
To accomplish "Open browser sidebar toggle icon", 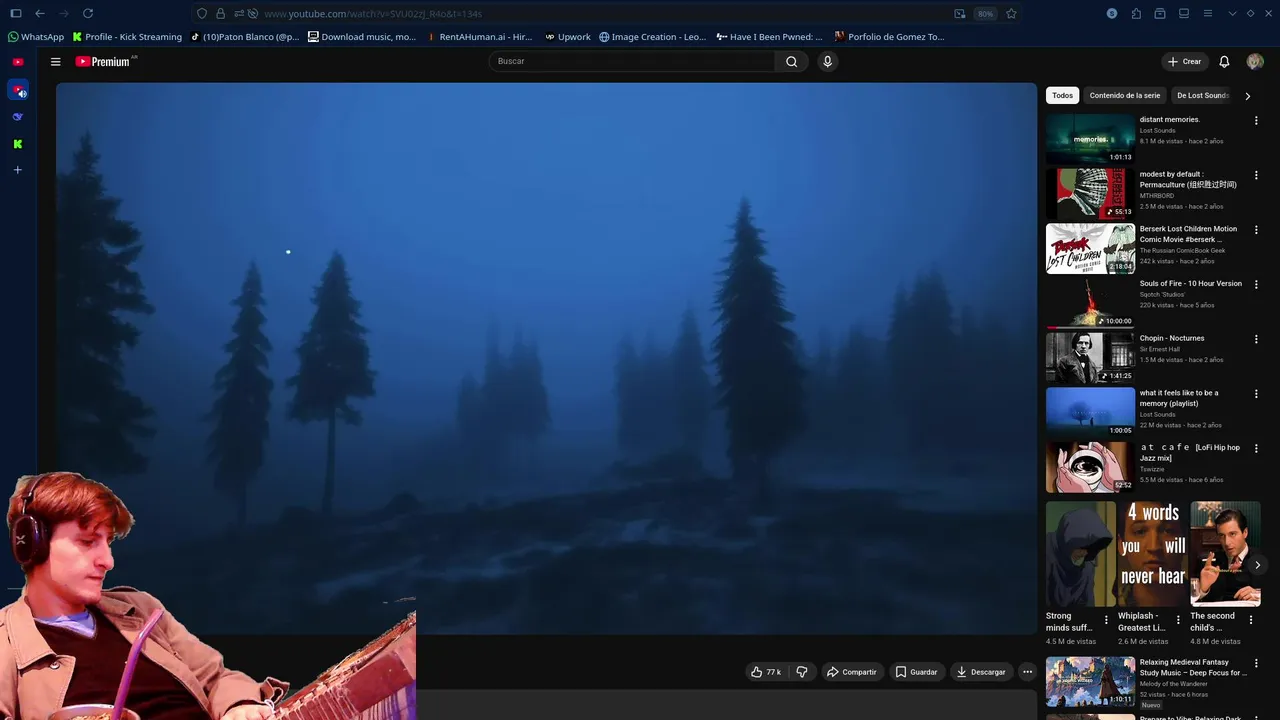I will tap(15, 13).
